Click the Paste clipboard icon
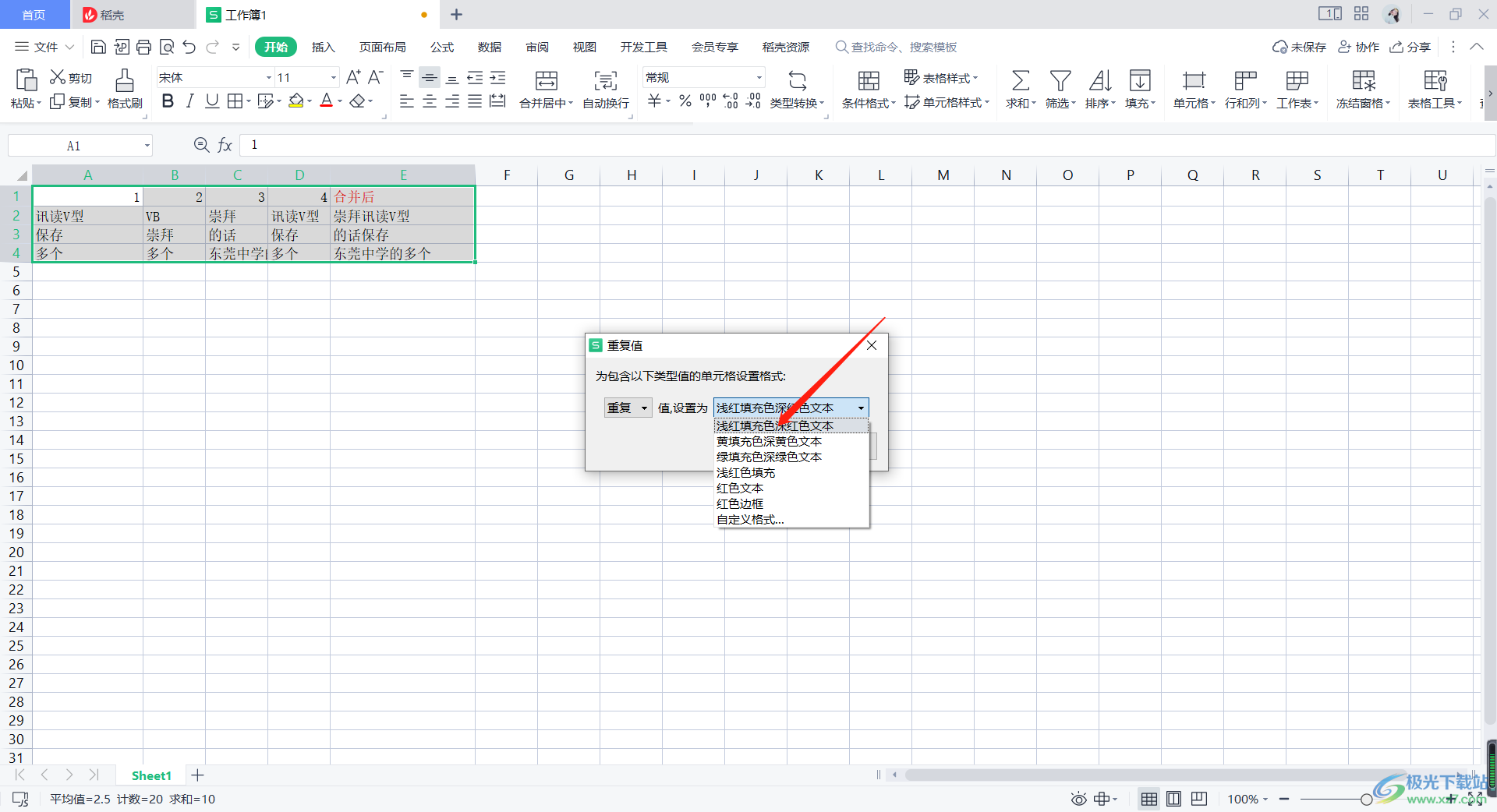Viewport: 1497px width, 812px height. click(26, 80)
